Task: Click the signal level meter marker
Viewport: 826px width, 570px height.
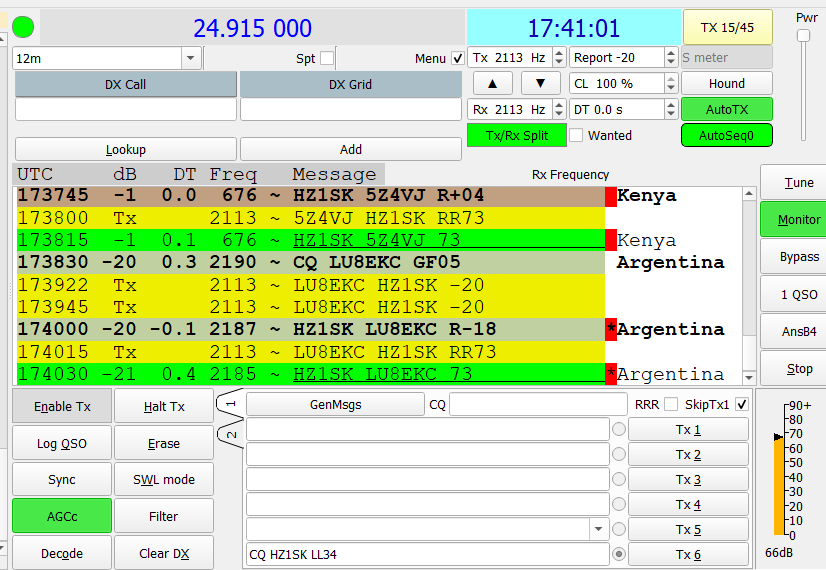Action: [x=778, y=437]
